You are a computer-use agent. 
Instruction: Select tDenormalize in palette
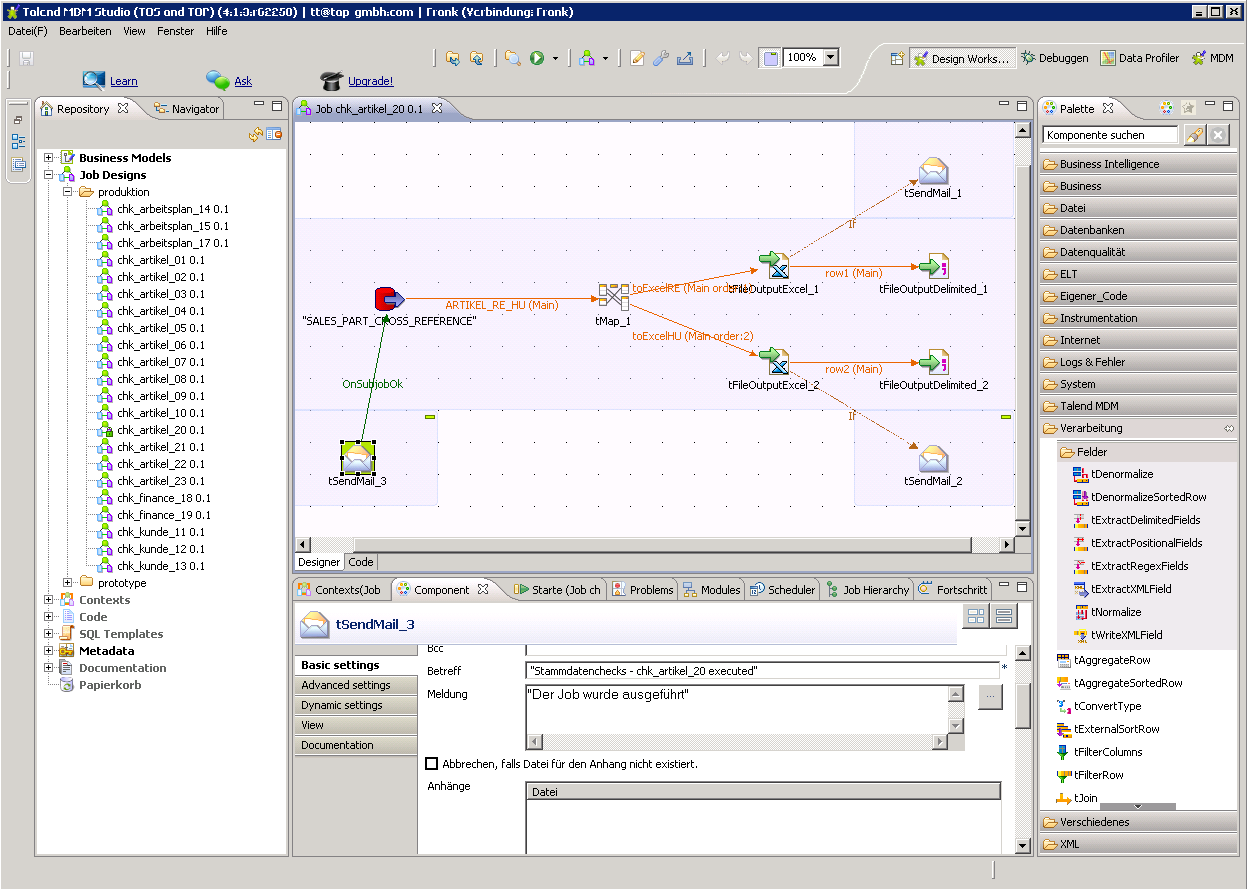click(x=1112, y=474)
